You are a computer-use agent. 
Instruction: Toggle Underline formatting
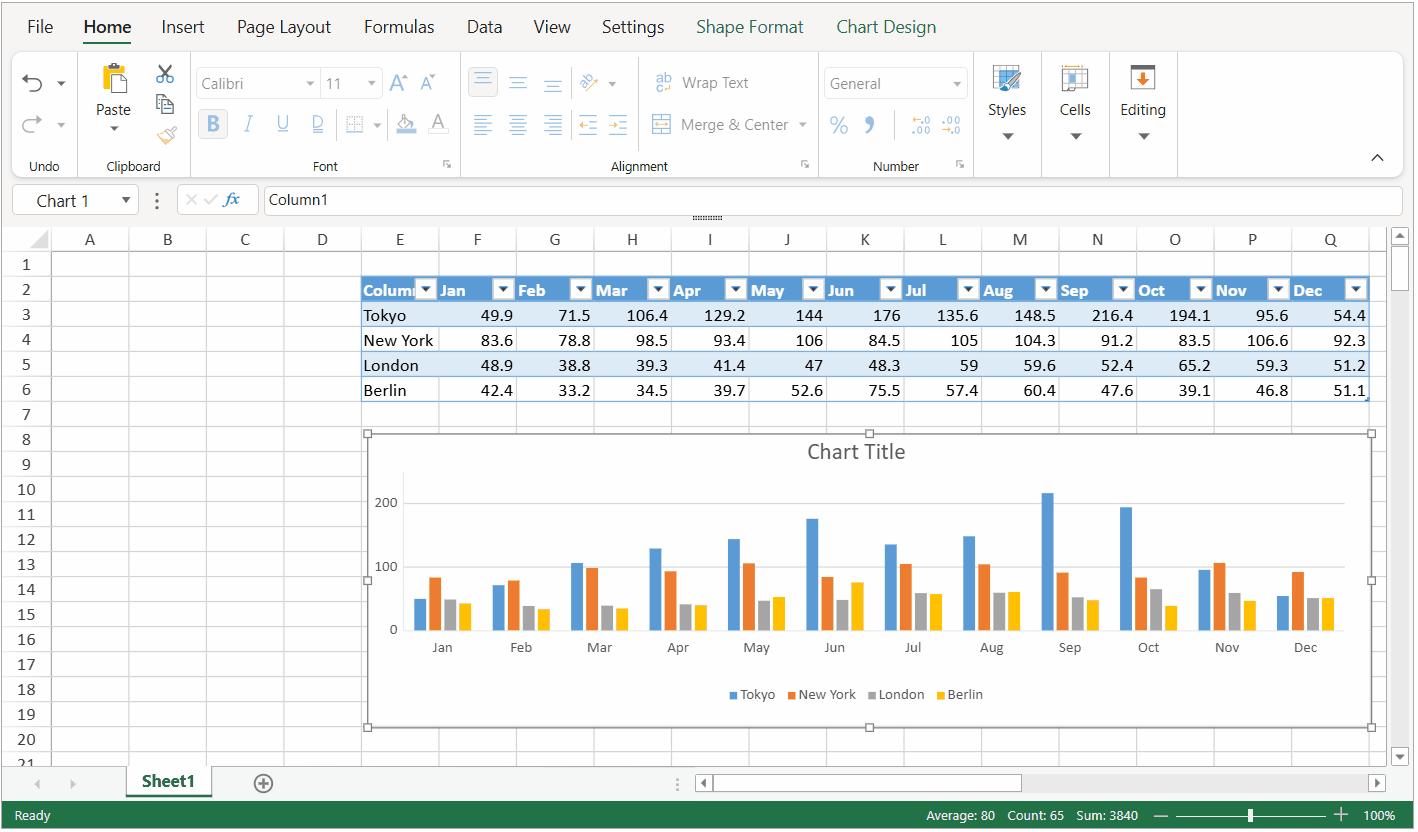click(x=283, y=124)
